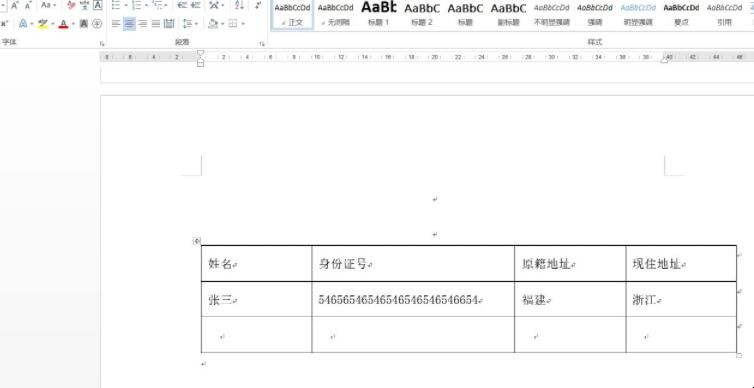Clear all formatting with the eraser icon

pyautogui.click(x=72, y=6)
